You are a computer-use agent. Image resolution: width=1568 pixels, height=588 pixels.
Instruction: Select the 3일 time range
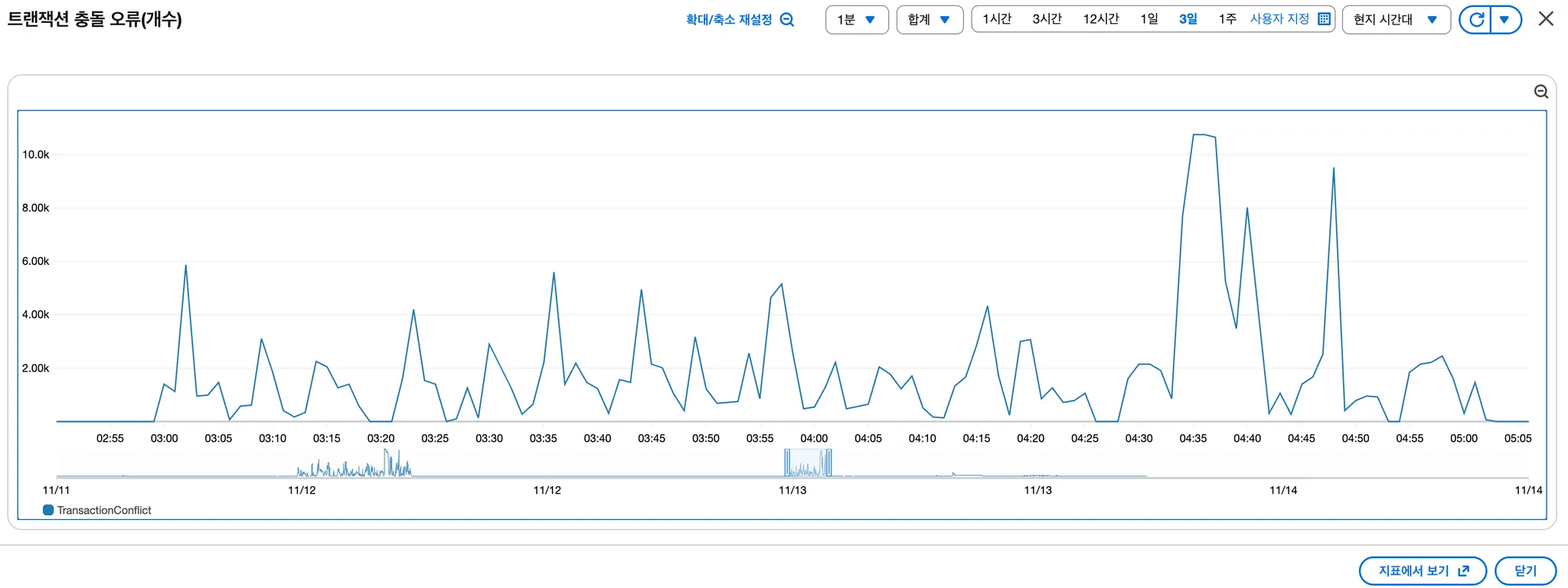(x=1187, y=19)
